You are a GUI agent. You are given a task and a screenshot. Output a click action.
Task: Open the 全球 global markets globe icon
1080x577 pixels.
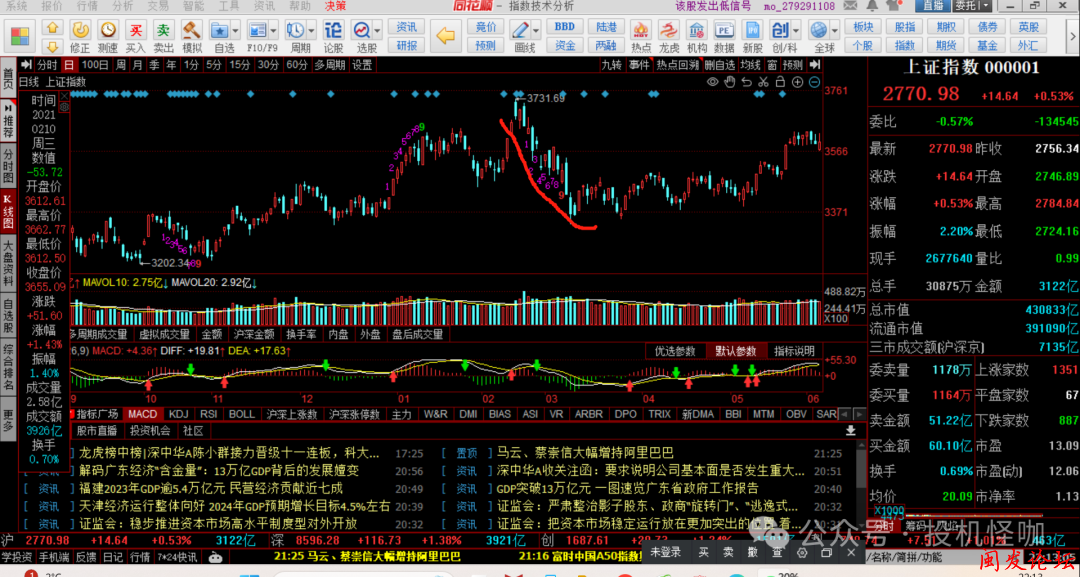click(819, 30)
